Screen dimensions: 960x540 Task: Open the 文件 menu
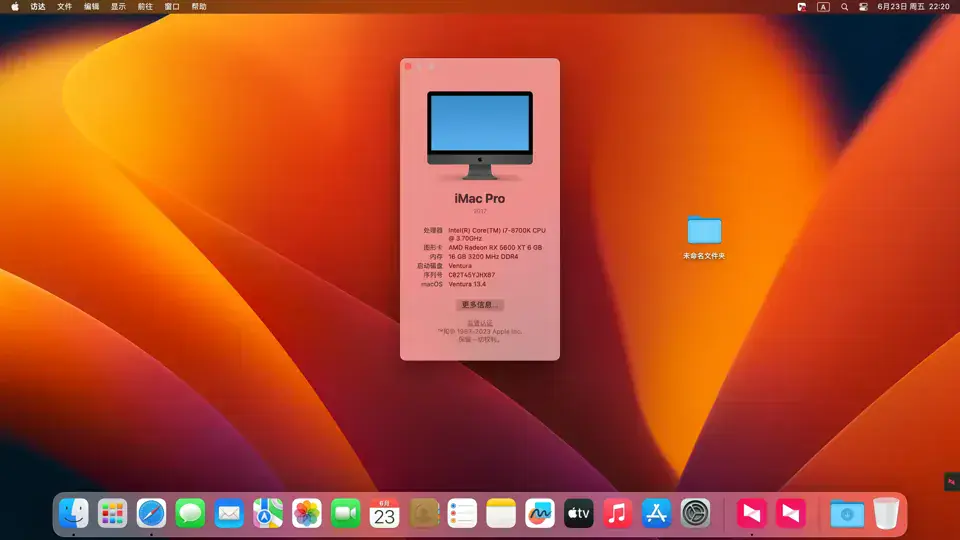coord(64,7)
